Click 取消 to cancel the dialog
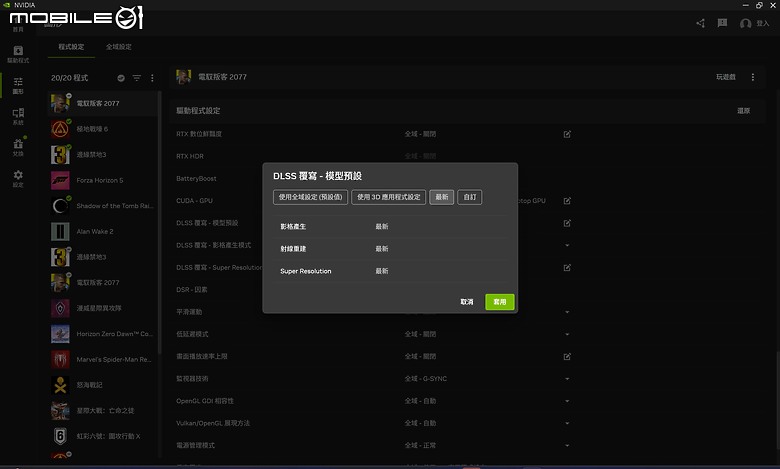Screen dimensions: 780x469 point(467,302)
